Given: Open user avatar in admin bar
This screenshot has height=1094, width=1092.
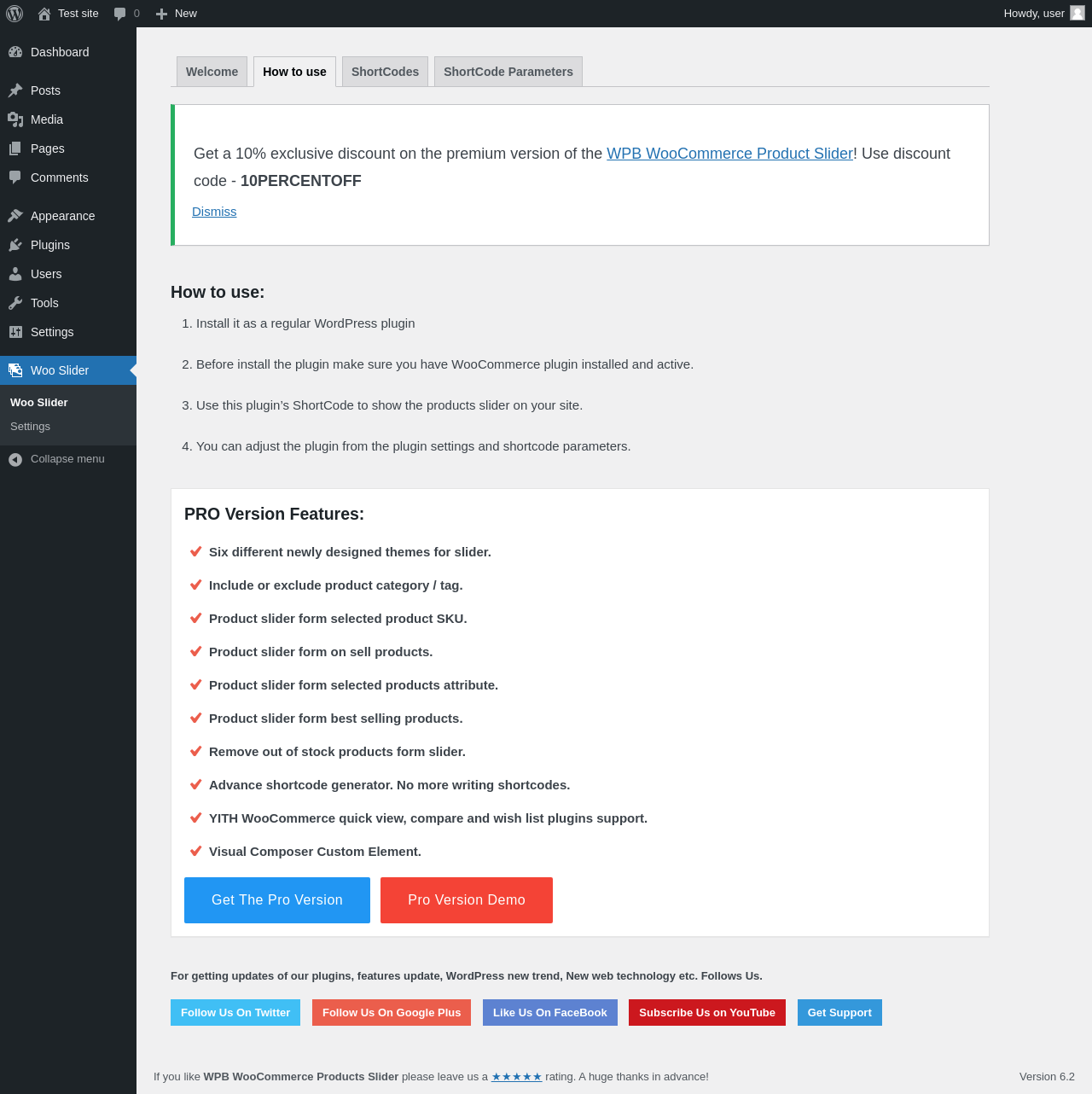Looking at the screenshot, I should click(1077, 13).
